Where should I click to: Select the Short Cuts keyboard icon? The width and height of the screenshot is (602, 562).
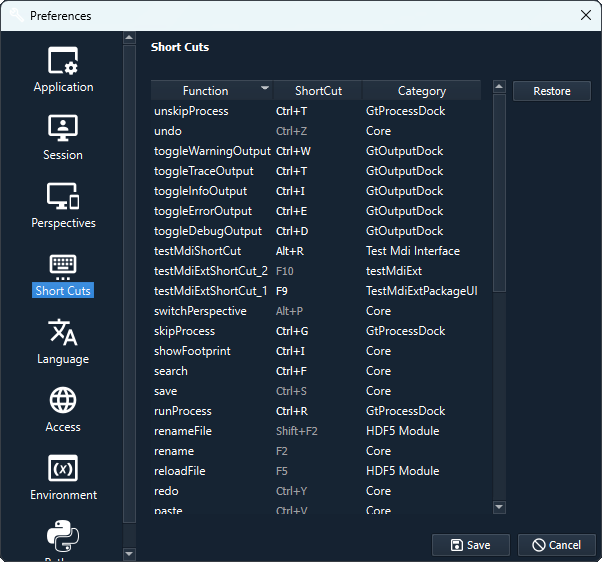point(63,267)
